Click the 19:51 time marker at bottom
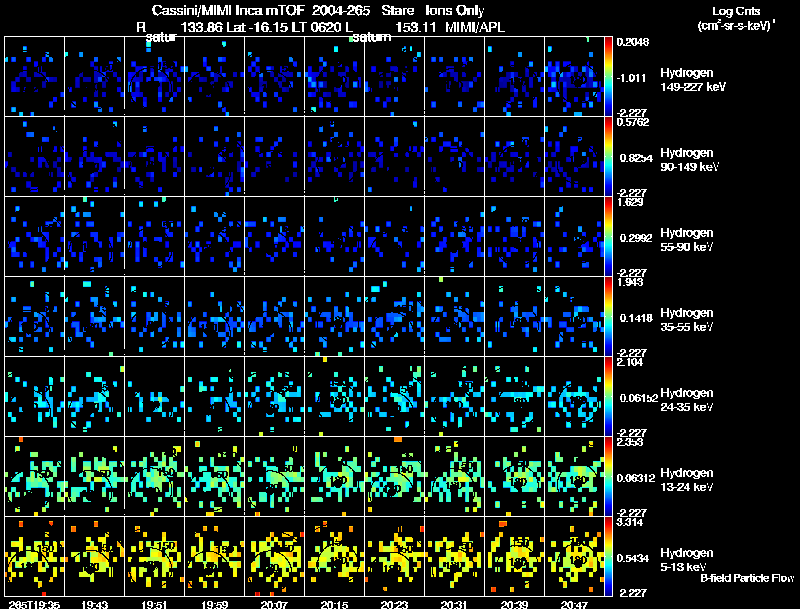Viewport: 800px width, 609px height. click(154, 604)
